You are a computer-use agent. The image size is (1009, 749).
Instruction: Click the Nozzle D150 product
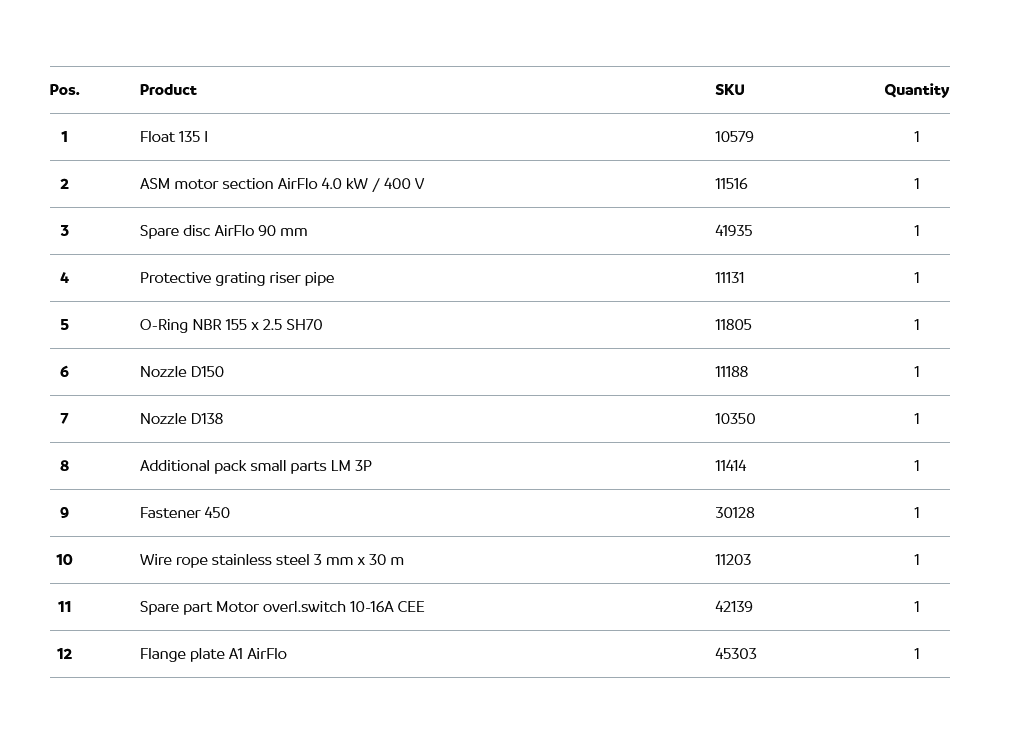tap(181, 372)
